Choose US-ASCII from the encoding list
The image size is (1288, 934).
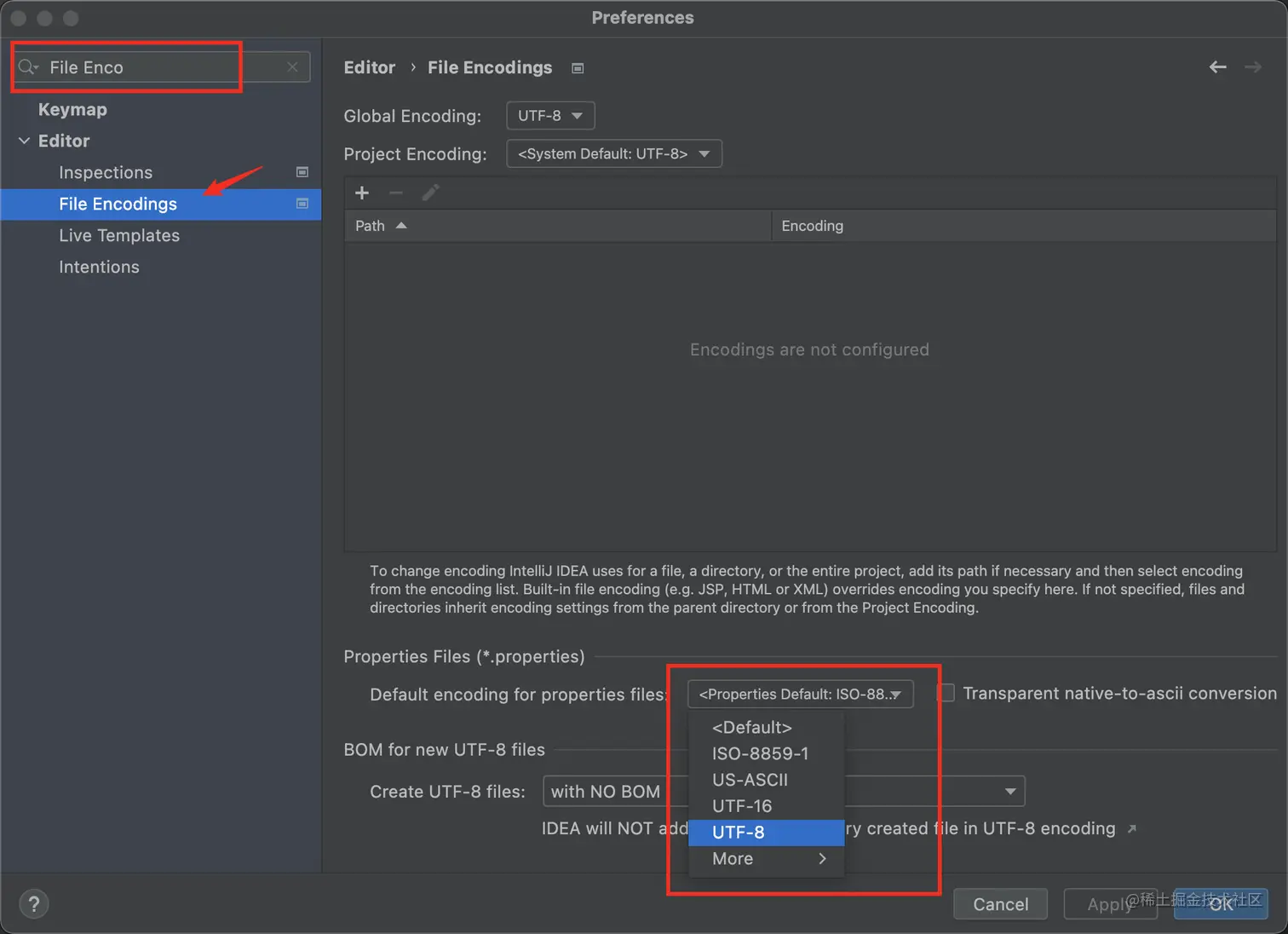pos(767,780)
